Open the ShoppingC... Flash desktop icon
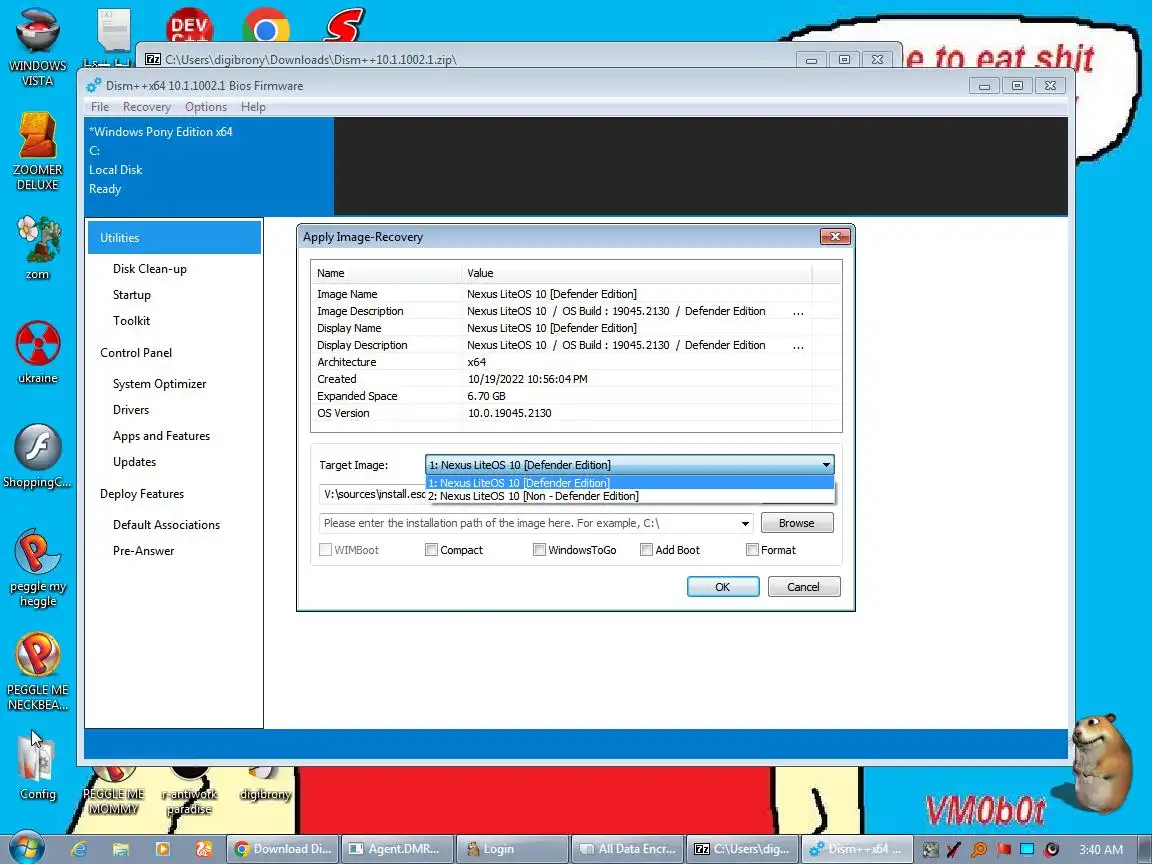This screenshot has height=864, width=1152. coord(37,456)
